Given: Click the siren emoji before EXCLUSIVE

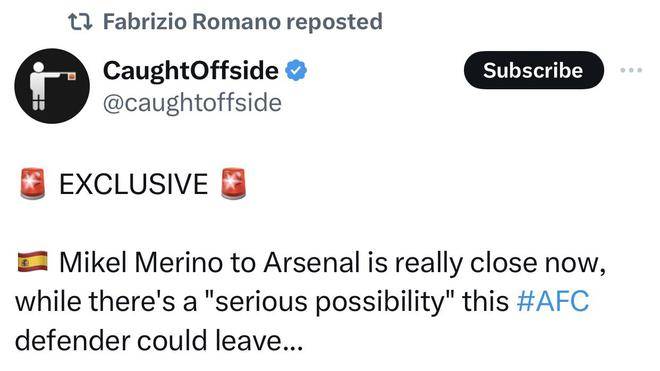Looking at the screenshot, I should [33, 184].
